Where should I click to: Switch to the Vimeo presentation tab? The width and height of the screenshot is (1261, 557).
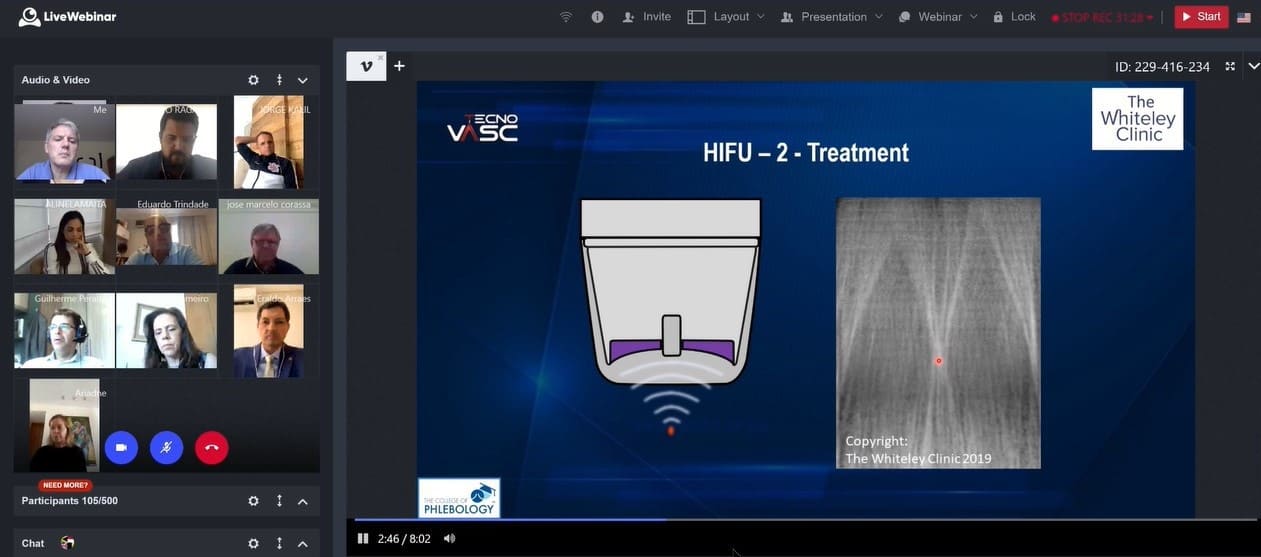point(366,66)
